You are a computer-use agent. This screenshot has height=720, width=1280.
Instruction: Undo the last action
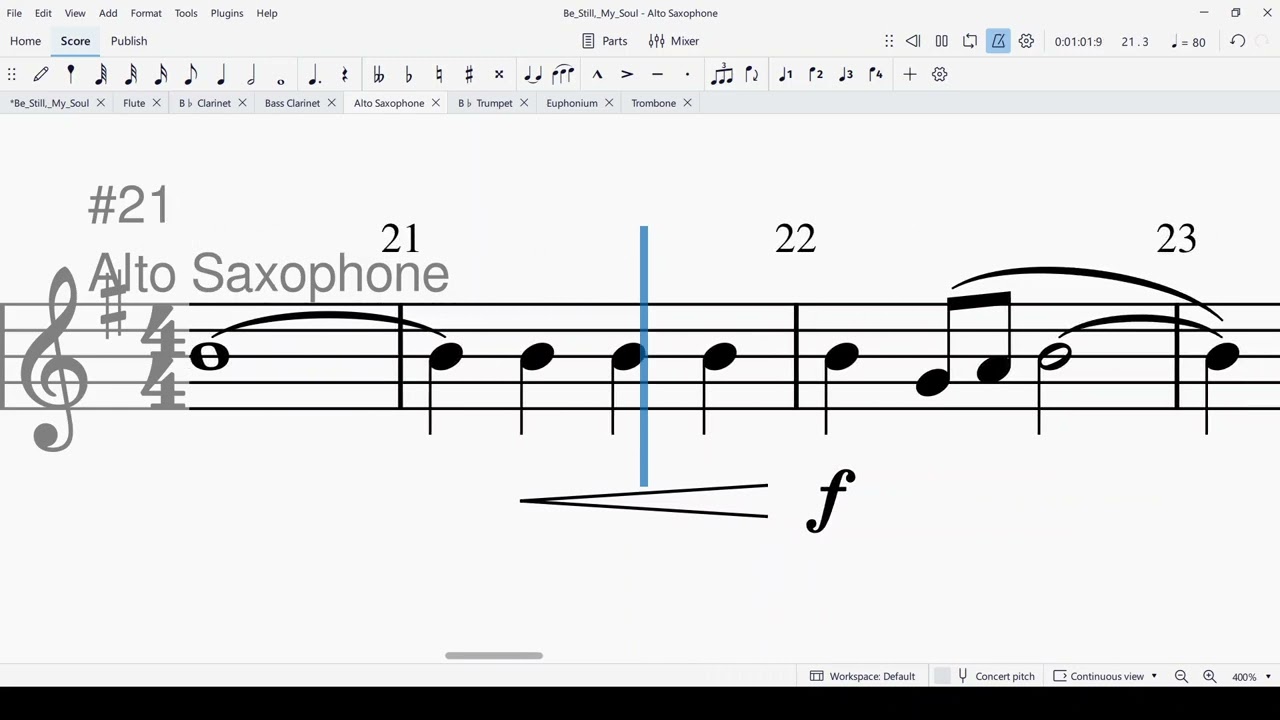(x=1237, y=41)
